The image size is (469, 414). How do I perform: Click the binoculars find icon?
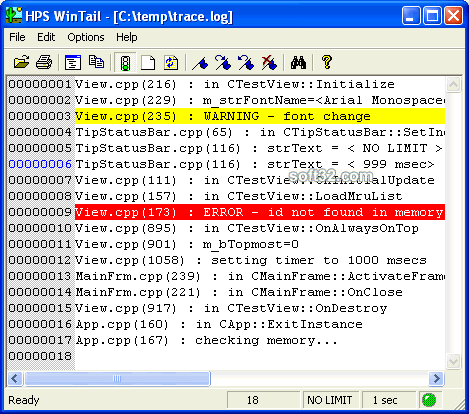point(298,62)
